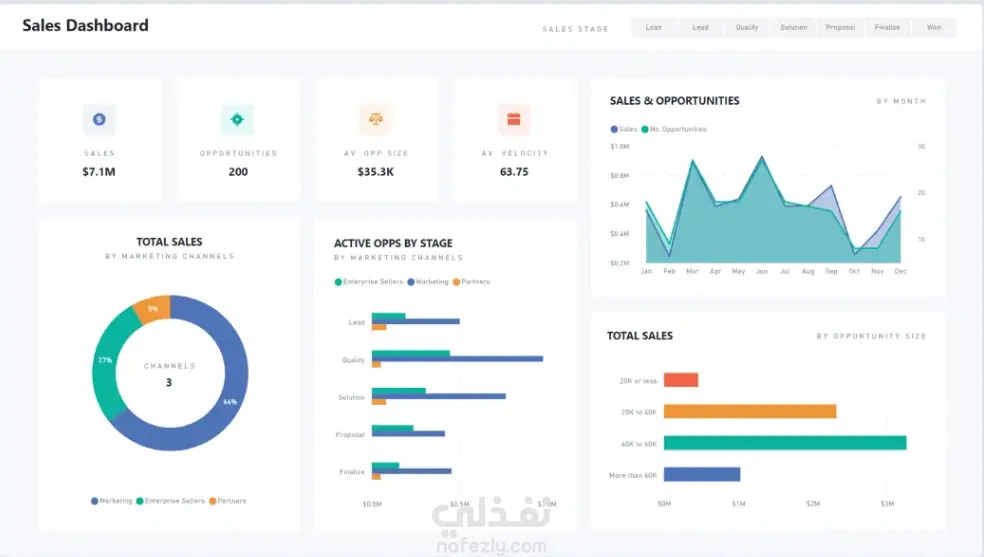Click the No. Opportunities legend entry
984x557 pixels.
(674, 129)
